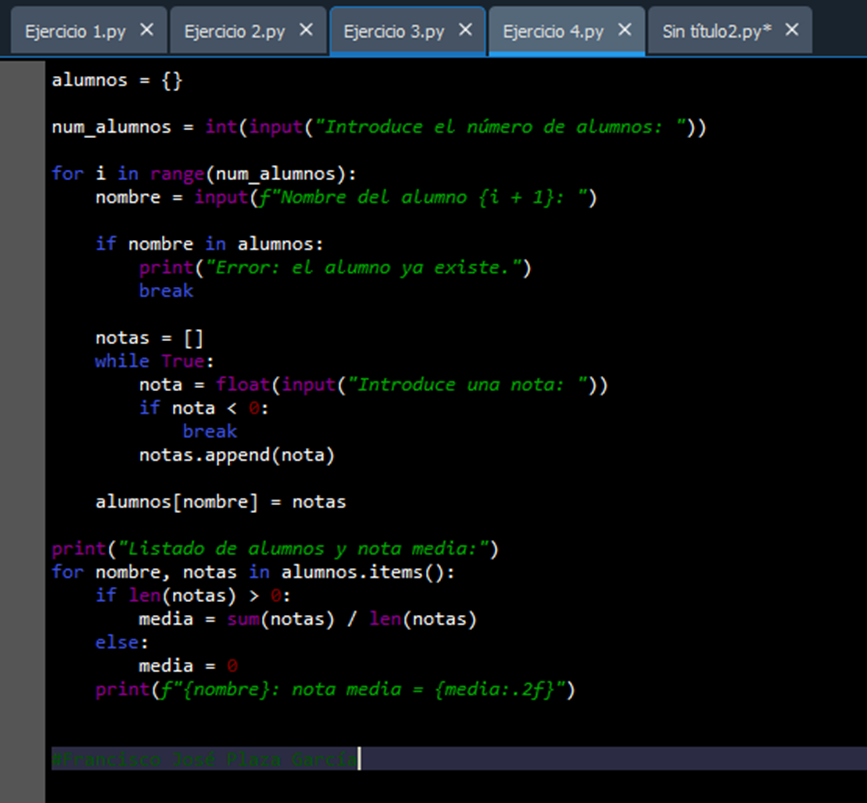Click the highlighted comment line at bottom
This screenshot has height=803, width=867.
[x=204, y=759]
